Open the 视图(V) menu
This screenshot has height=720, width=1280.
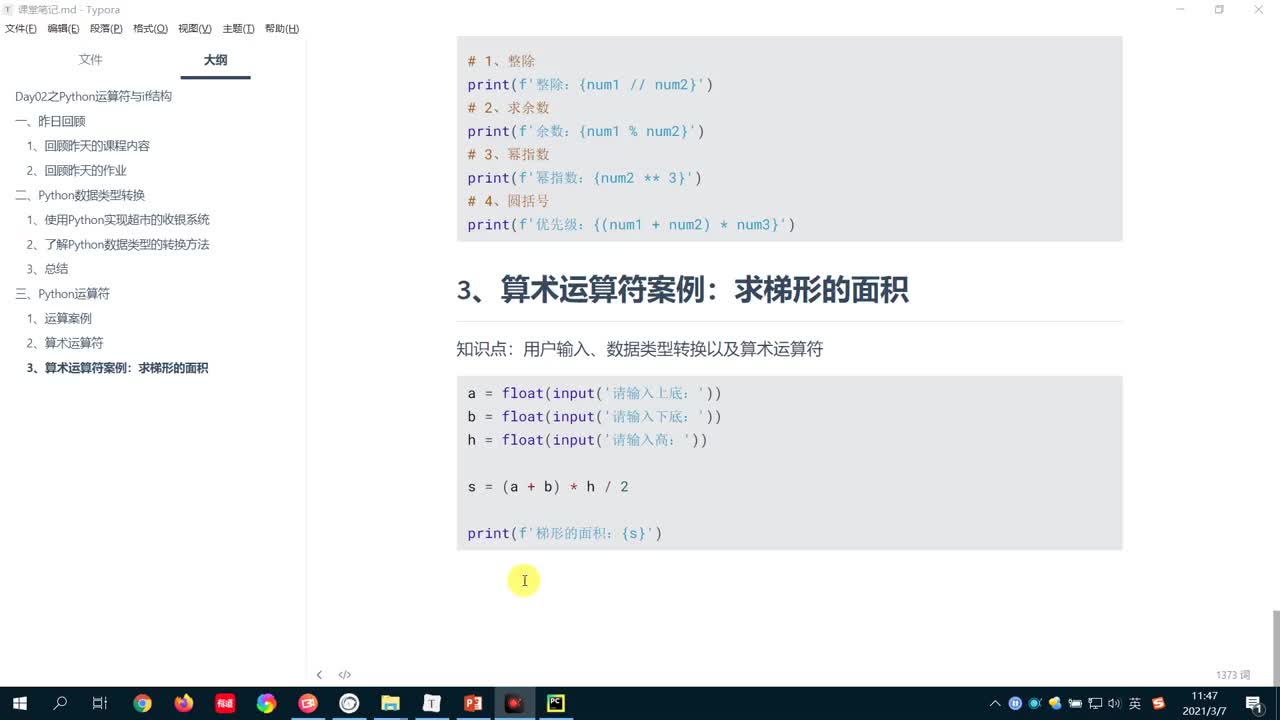click(195, 28)
